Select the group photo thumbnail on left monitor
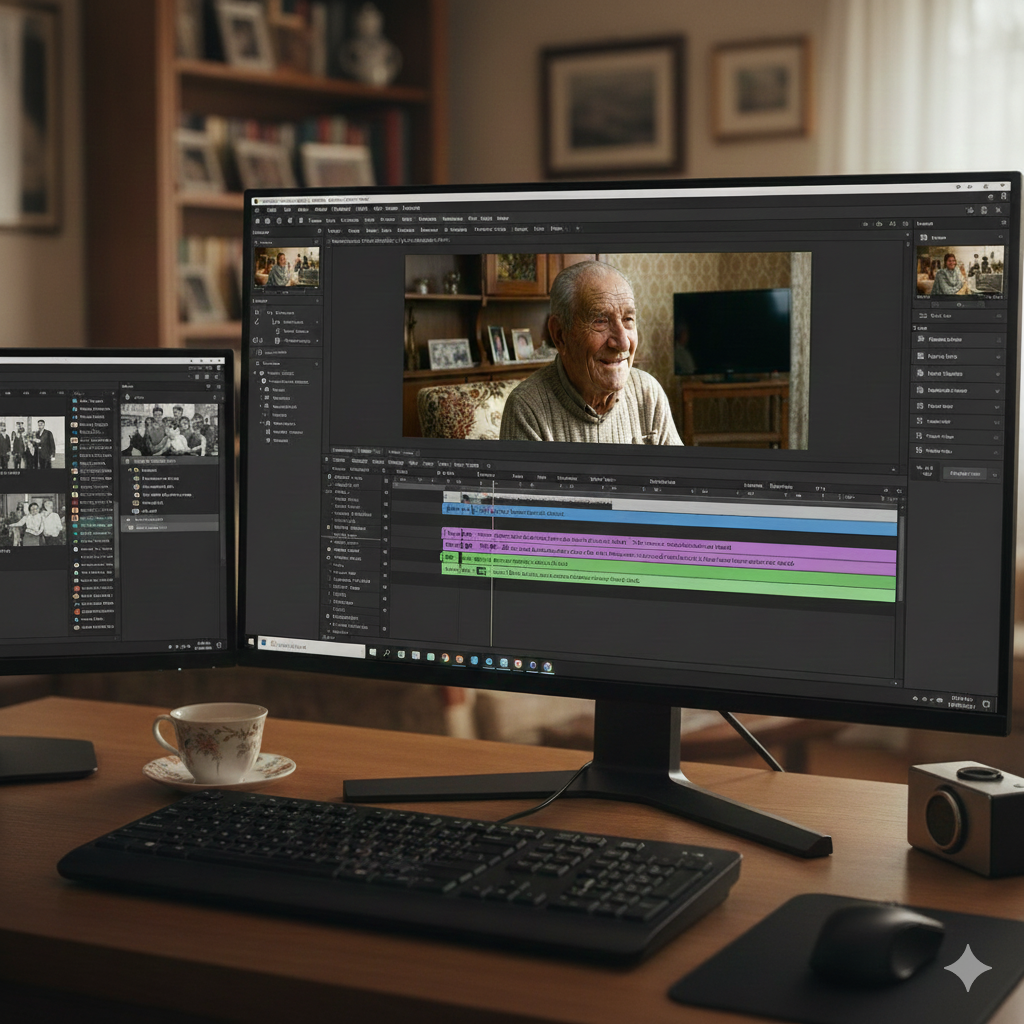Image resolution: width=1024 pixels, height=1024 pixels. (168, 430)
